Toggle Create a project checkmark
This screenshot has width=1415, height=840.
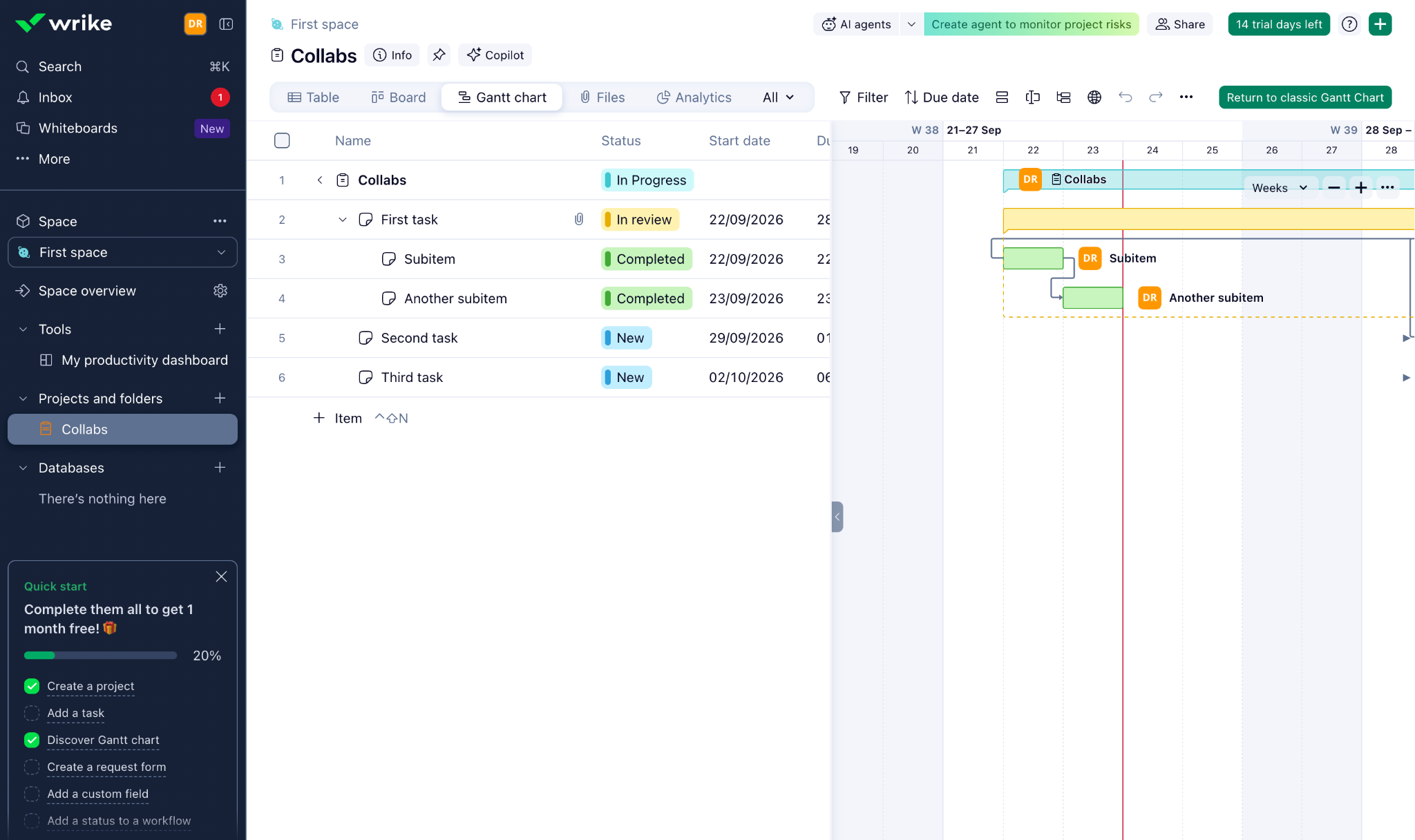tap(32, 686)
